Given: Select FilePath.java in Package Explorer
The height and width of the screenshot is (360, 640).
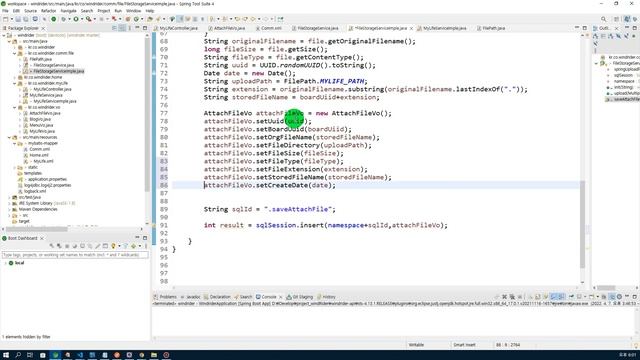Looking at the screenshot, I should click(x=40, y=59).
